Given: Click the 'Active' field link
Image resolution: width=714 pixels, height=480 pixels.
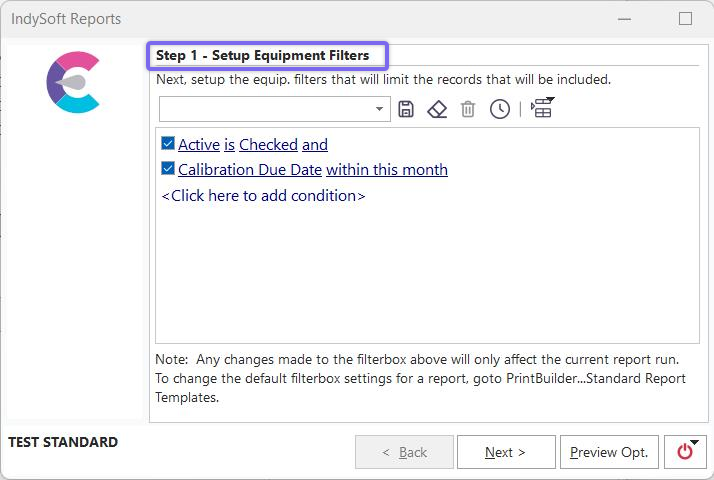Looking at the screenshot, I should tap(198, 145).
